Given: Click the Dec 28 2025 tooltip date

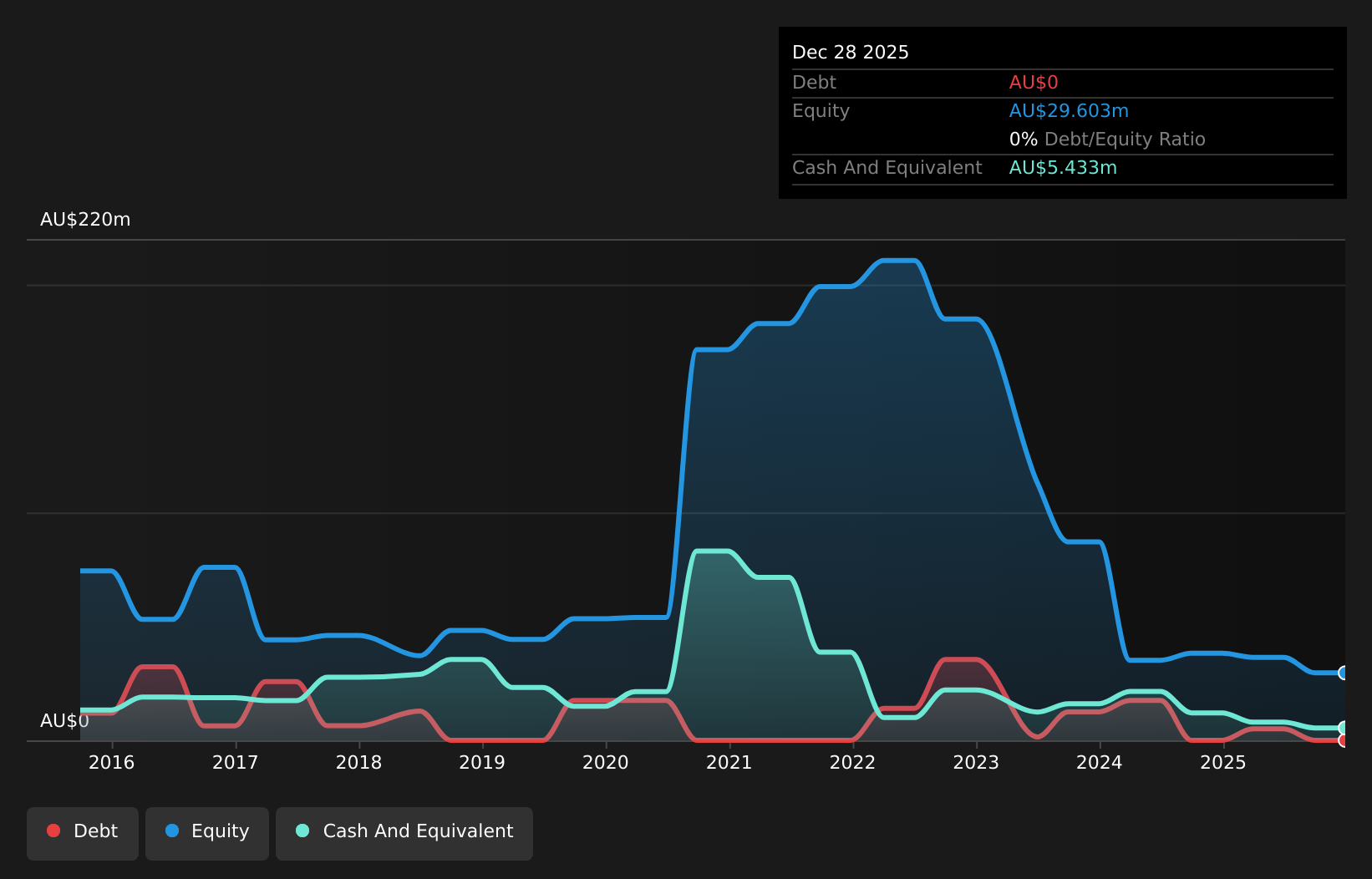Looking at the screenshot, I should pos(851,53).
